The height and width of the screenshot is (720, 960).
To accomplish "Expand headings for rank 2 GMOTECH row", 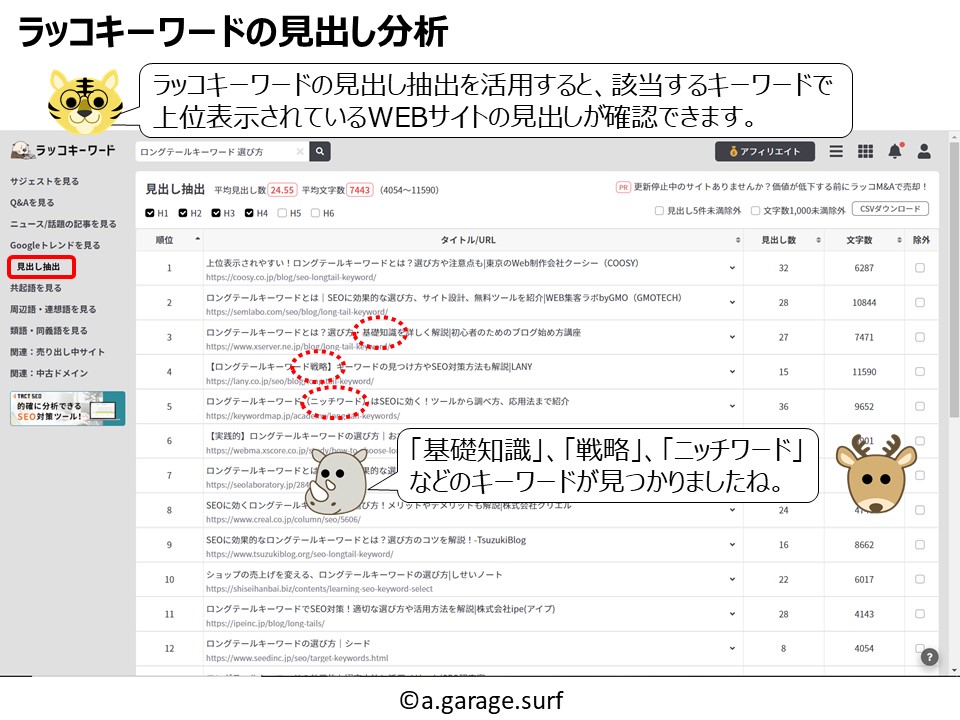I will 732,302.
